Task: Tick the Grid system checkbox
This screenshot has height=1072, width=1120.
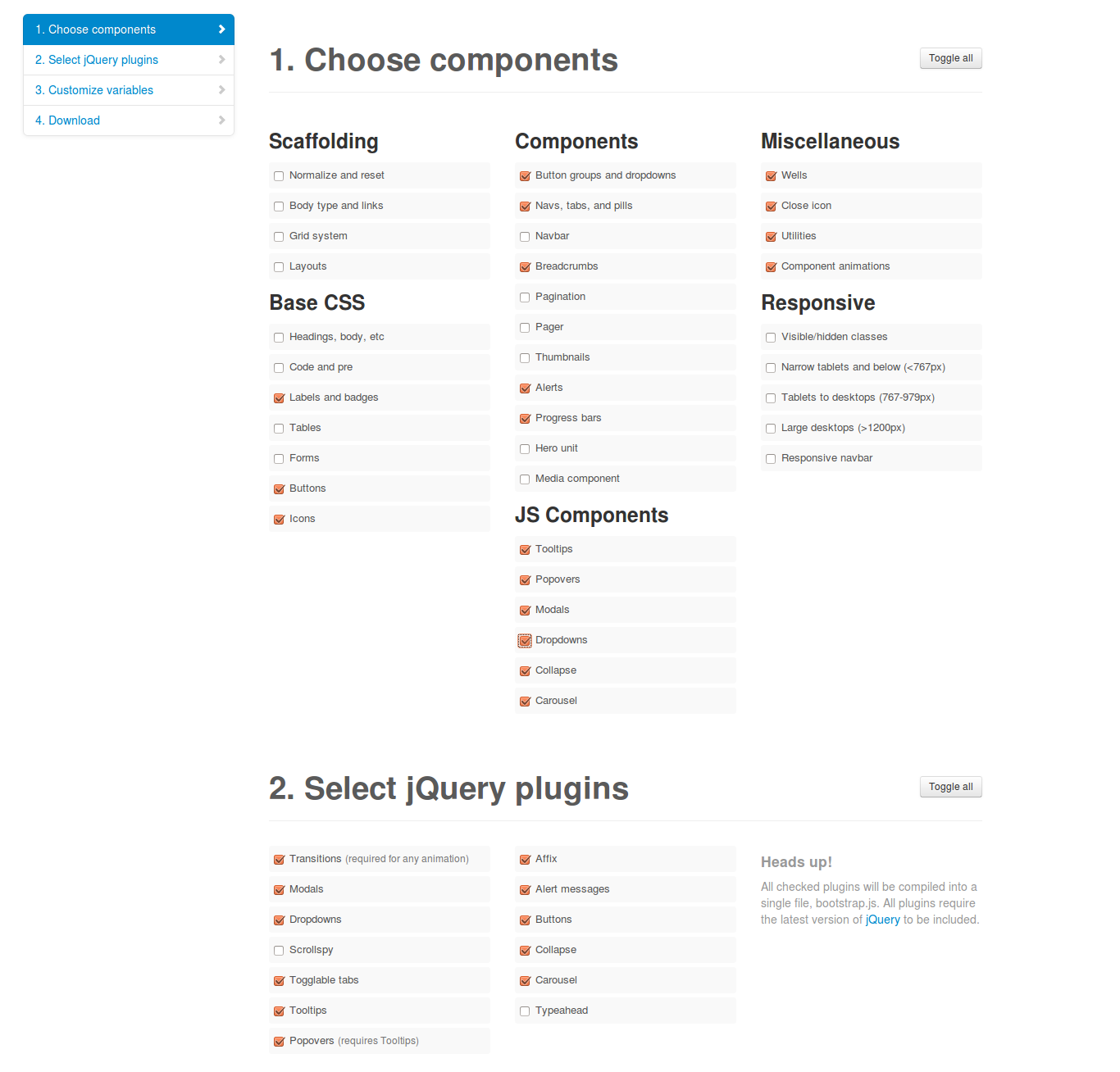Action: click(x=279, y=237)
